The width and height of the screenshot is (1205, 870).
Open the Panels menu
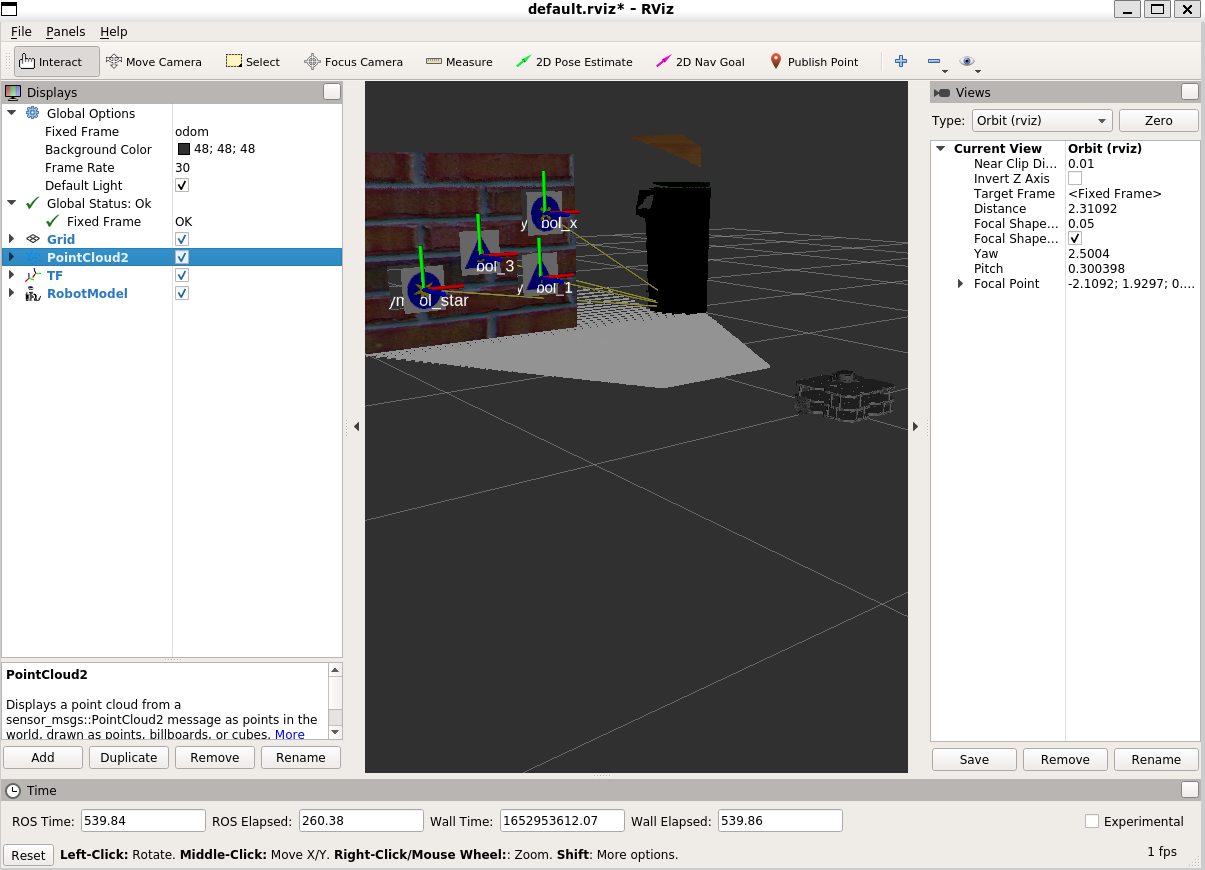[x=65, y=31]
